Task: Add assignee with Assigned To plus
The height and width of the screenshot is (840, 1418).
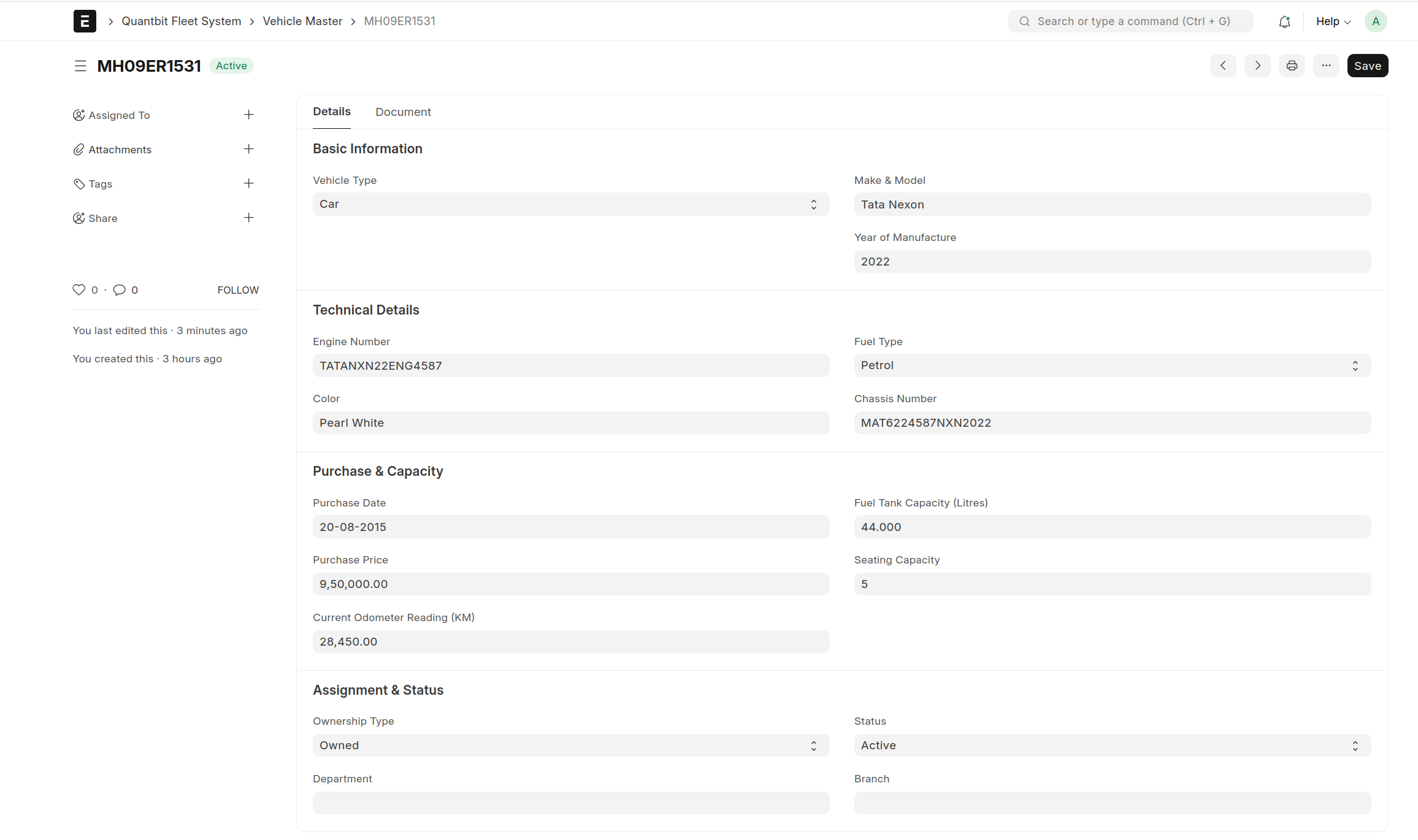Action: pyautogui.click(x=248, y=115)
